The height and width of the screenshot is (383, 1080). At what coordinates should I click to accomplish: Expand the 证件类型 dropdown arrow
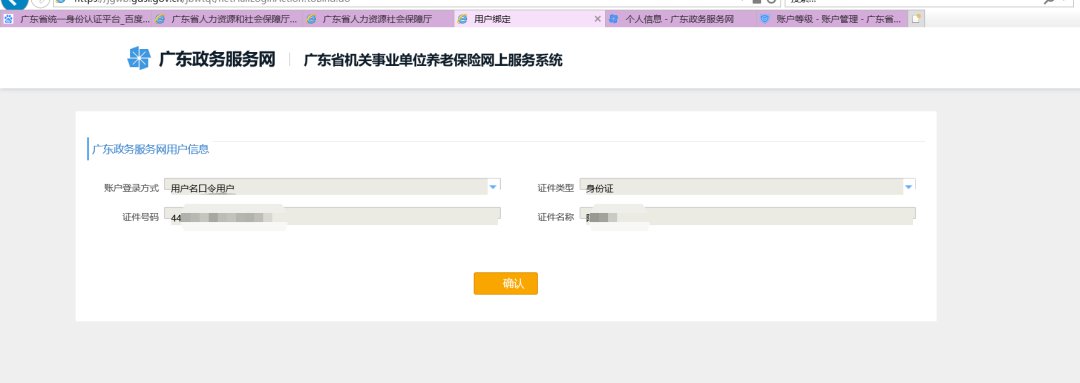908,186
